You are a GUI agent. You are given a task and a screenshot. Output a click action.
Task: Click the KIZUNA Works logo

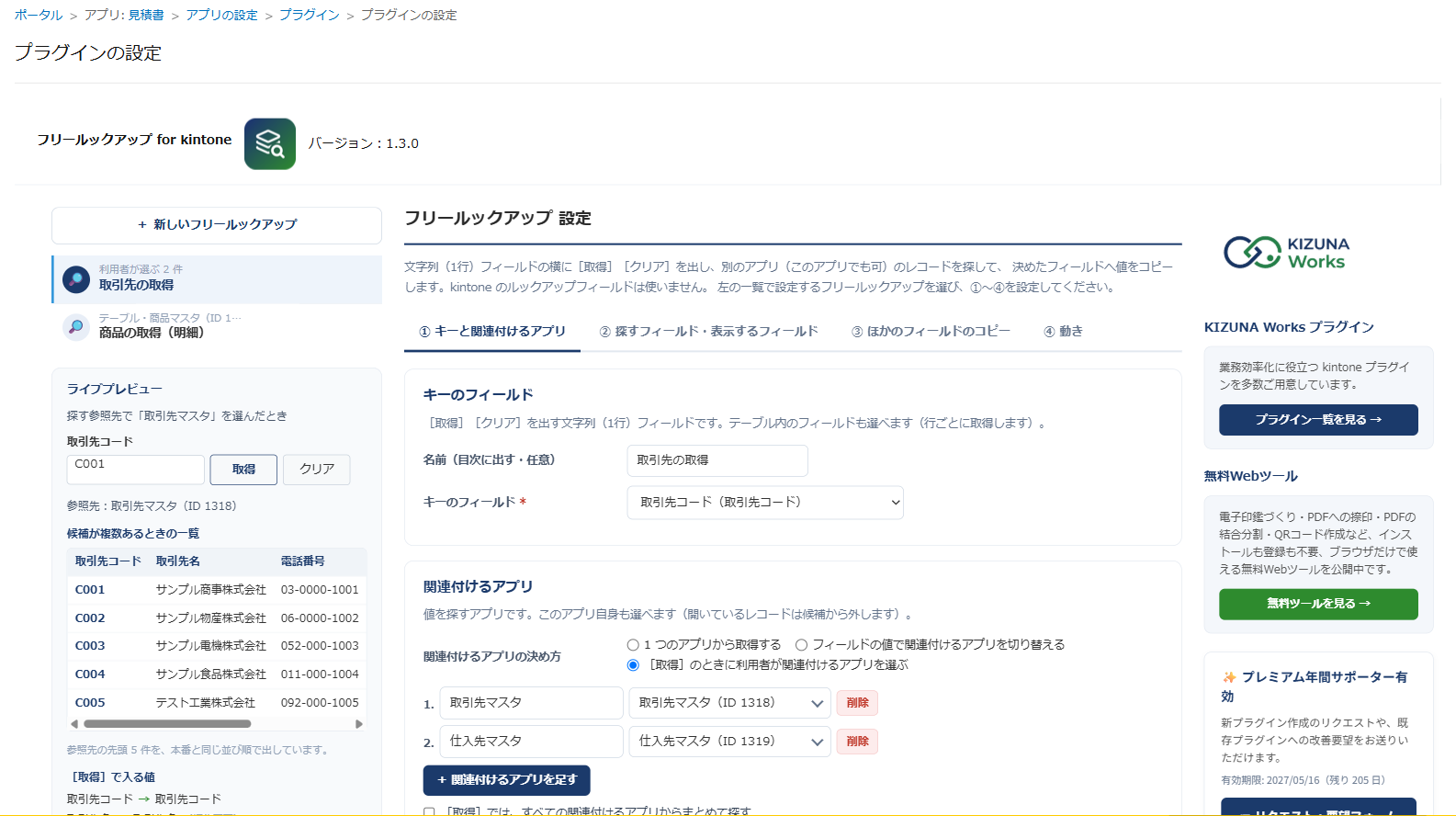(1286, 253)
